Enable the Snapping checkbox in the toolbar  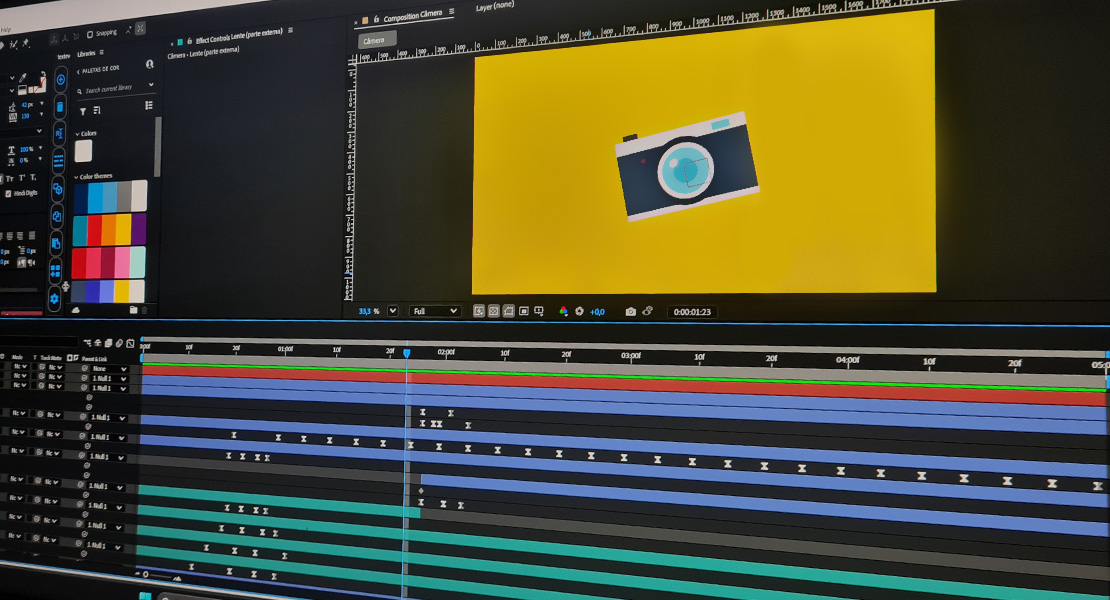coord(90,33)
